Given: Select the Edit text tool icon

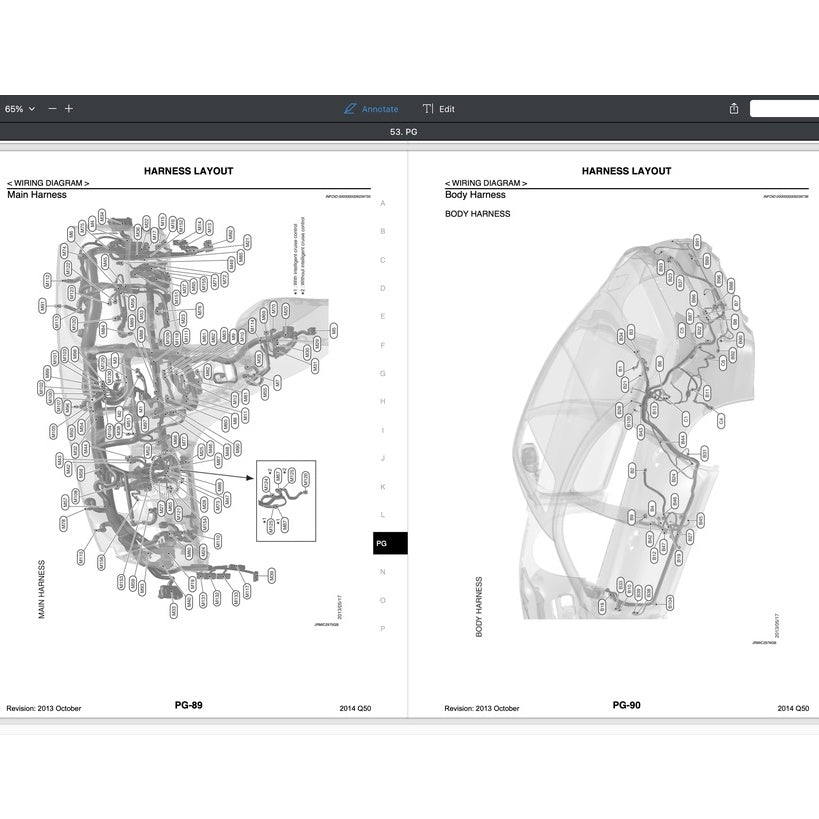Looking at the screenshot, I should (x=429, y=108).
